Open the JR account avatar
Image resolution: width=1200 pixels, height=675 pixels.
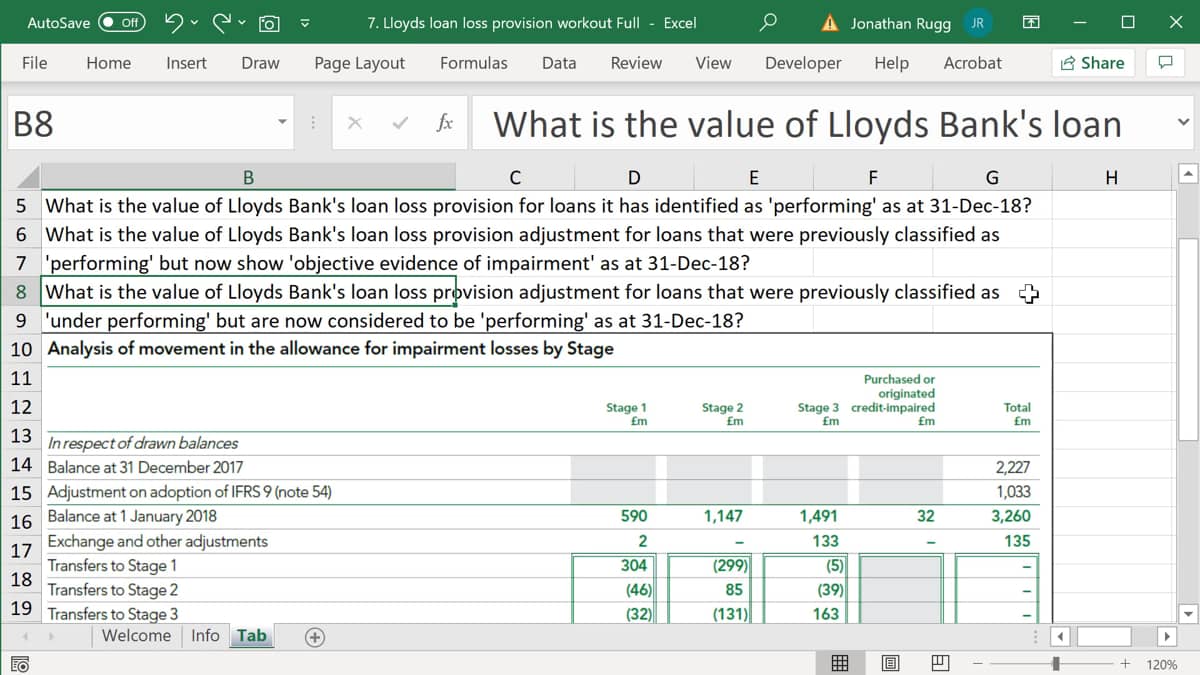977,23
